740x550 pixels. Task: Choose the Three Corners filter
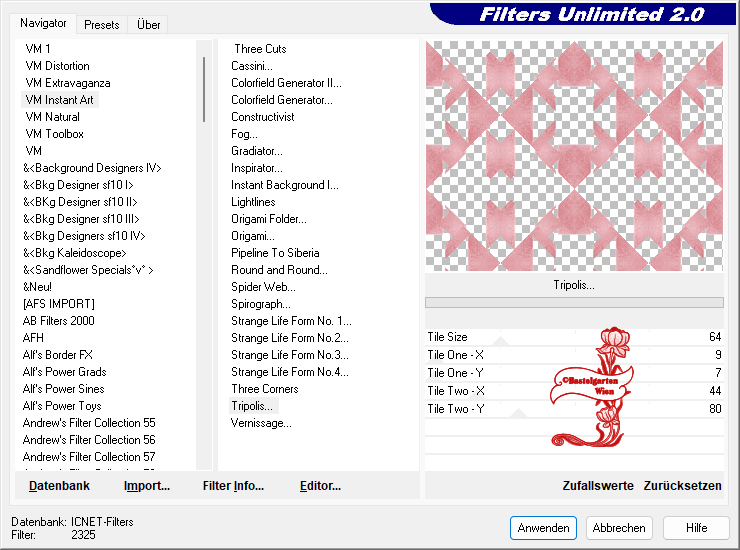[x=265, y=389]
